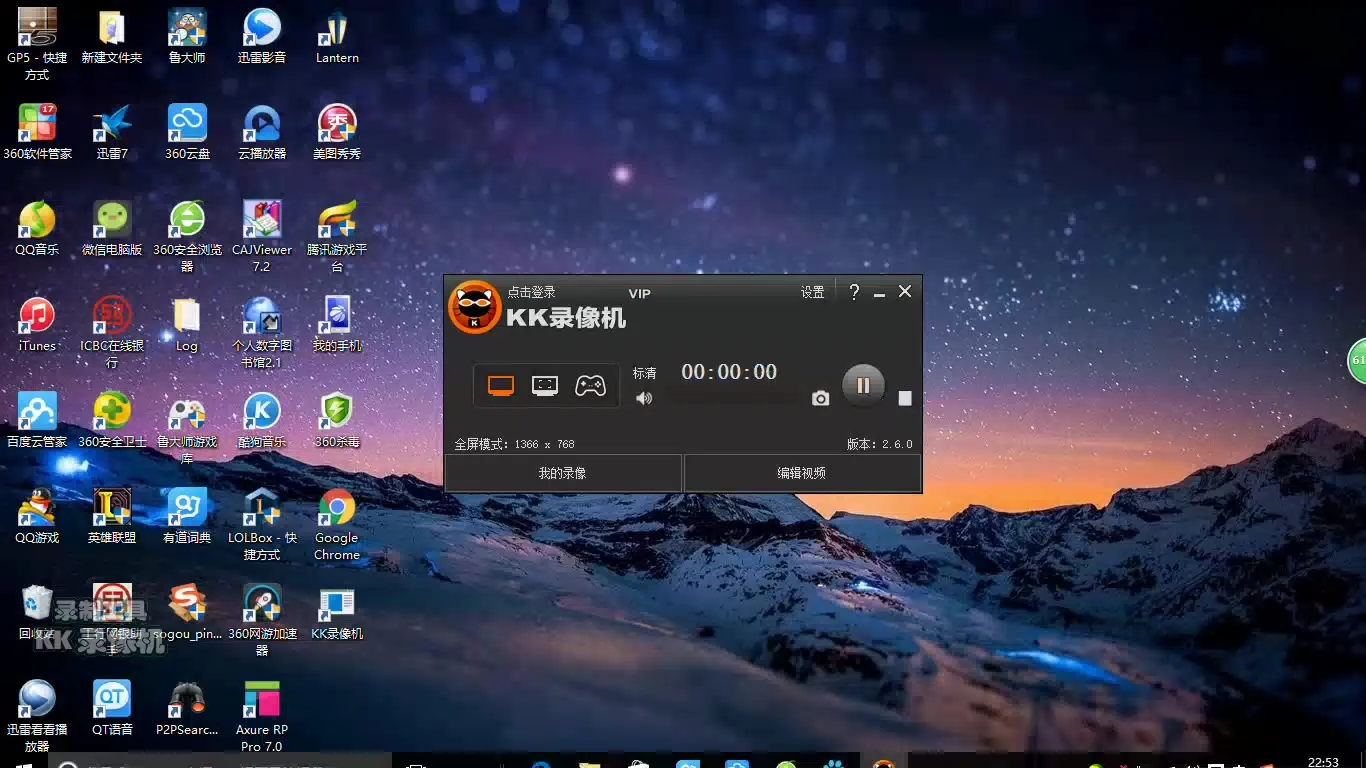Select the 有道词典 desktop icon
Viewport: 1366px width, 768px height.
187,516
